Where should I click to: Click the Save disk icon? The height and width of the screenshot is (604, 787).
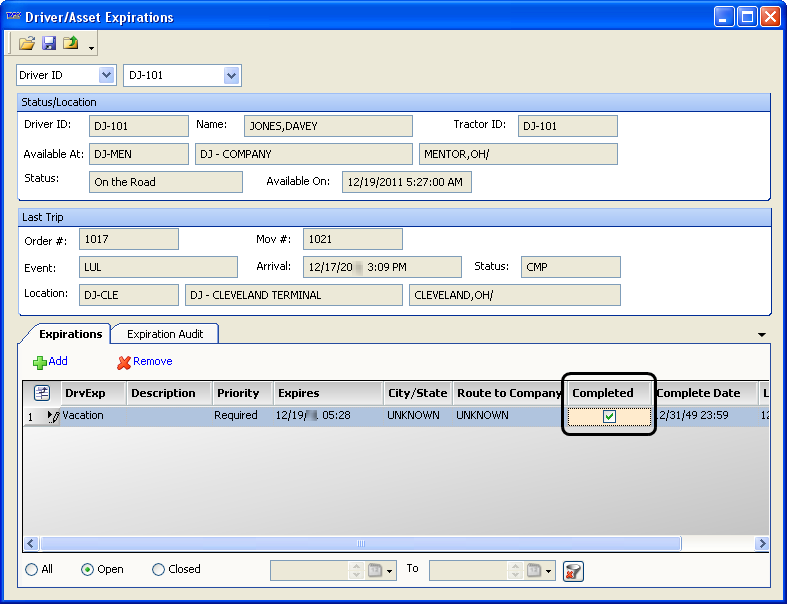[x=49, y=44]
